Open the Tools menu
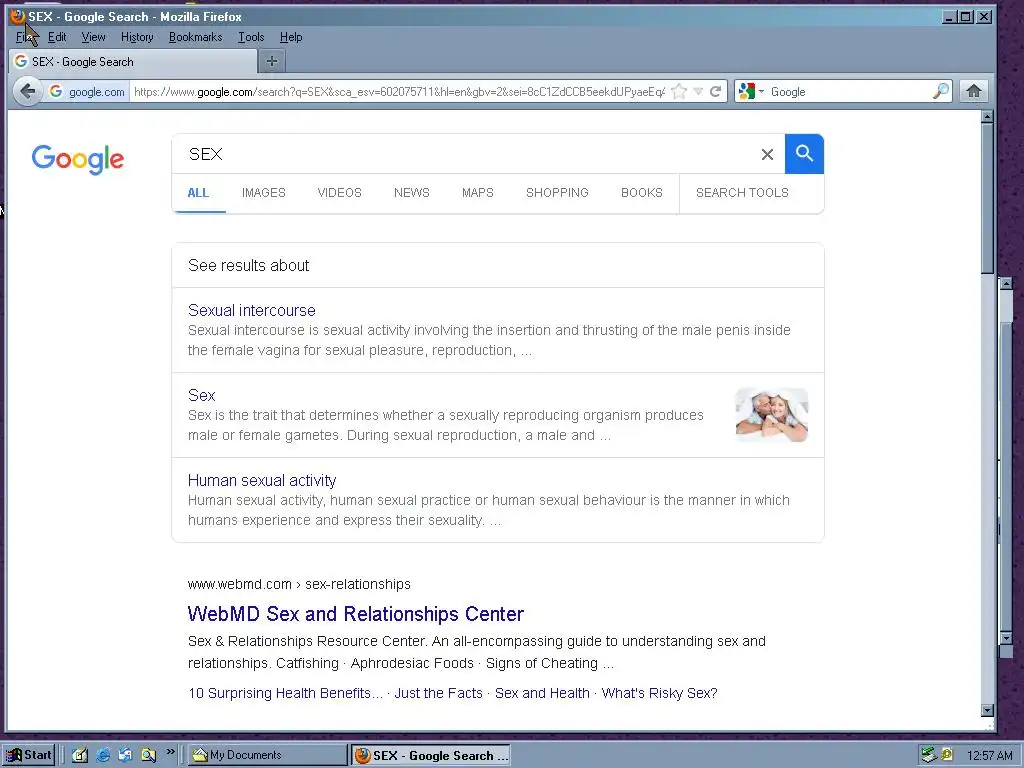The width and height of the screenshot is (1024, 768). pyautogui.click(x=251, y=37)
